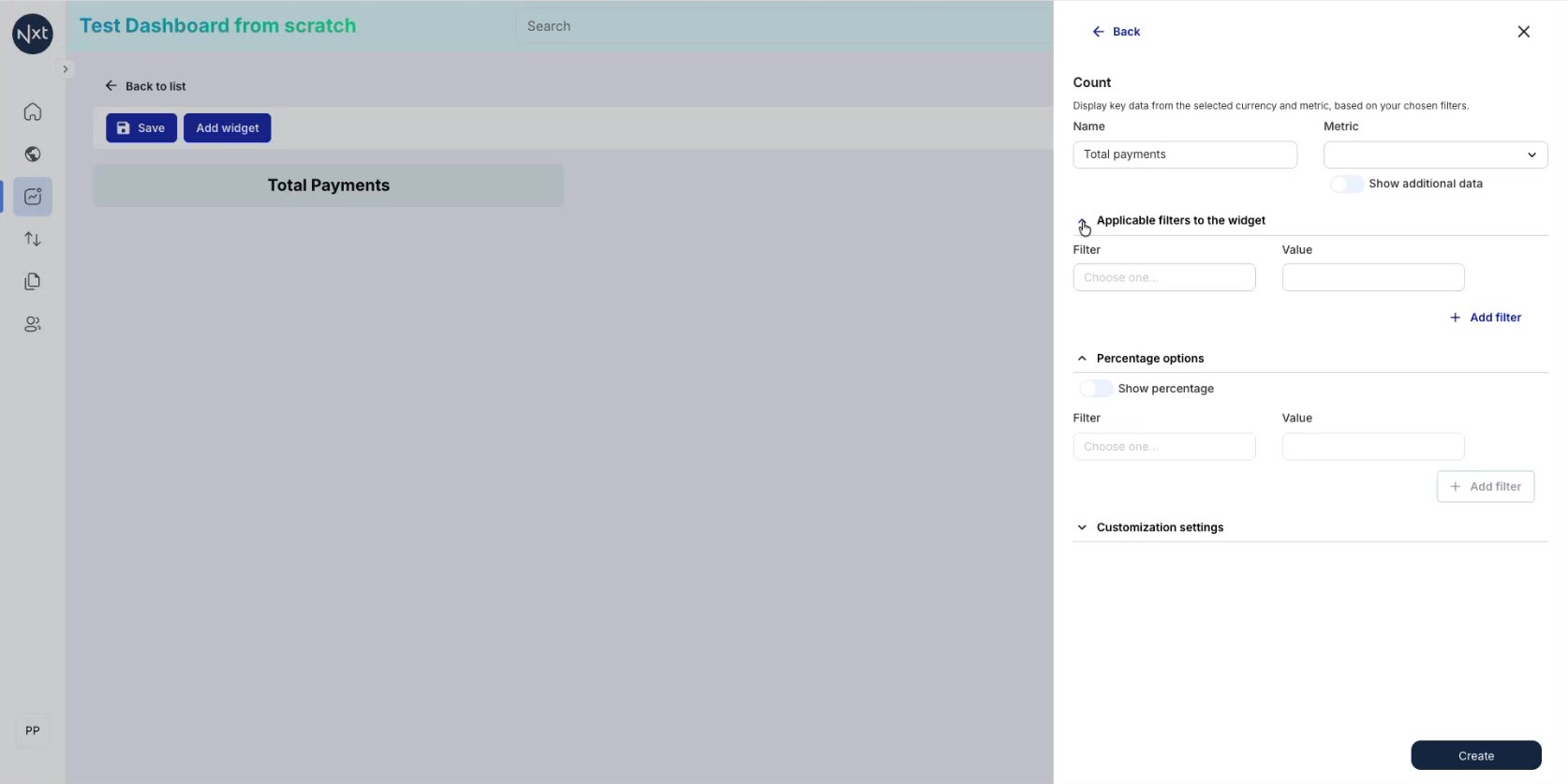This screenshot has width=1568, height=784.
Task: Click the Create button
Action: coord(1476,755)
